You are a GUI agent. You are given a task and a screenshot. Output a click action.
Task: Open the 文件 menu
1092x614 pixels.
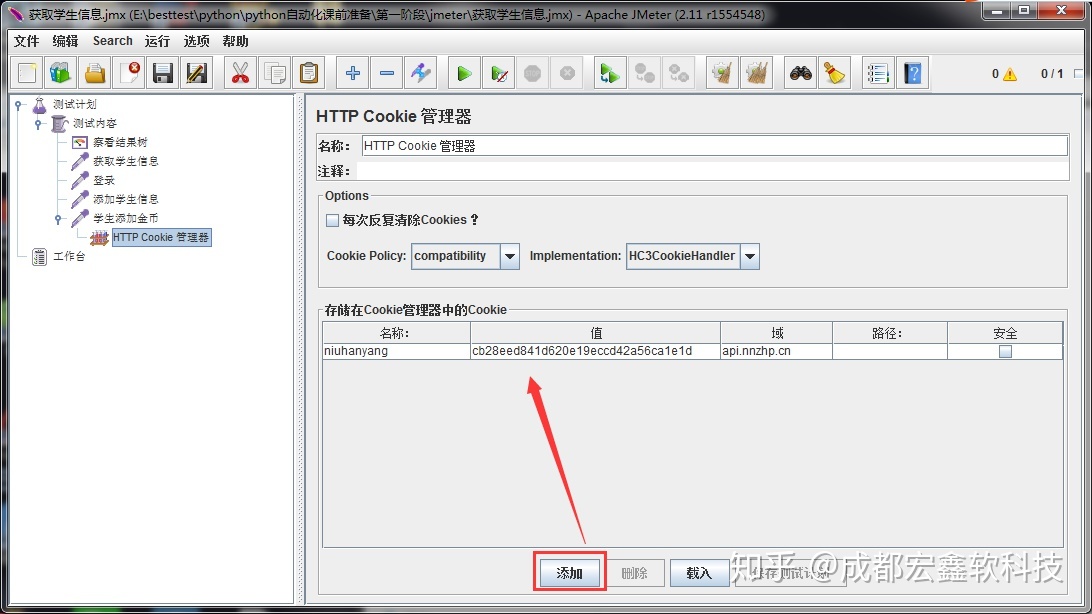pos(26,41)
